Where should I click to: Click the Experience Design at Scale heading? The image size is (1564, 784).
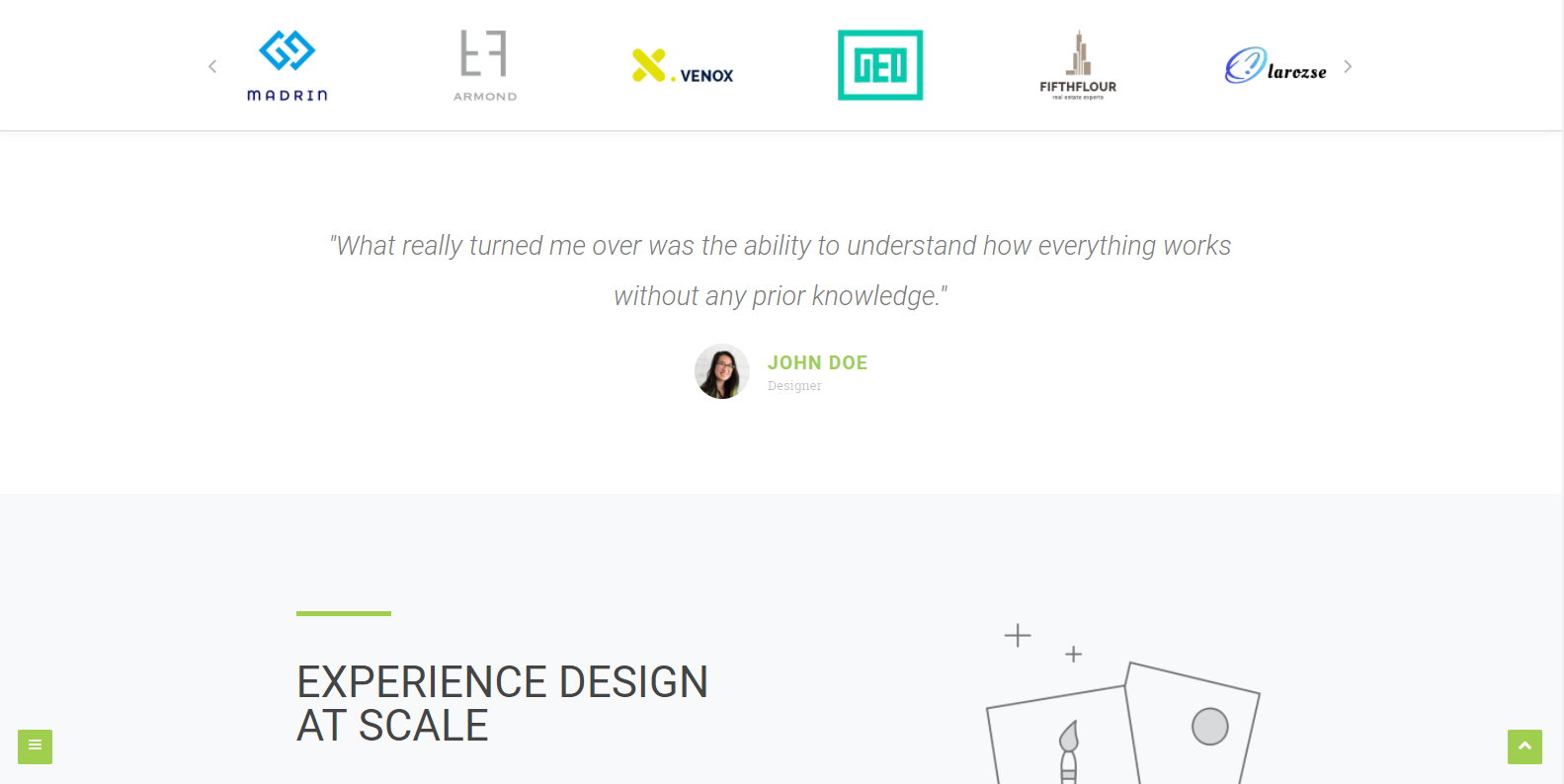pos(502,703)
